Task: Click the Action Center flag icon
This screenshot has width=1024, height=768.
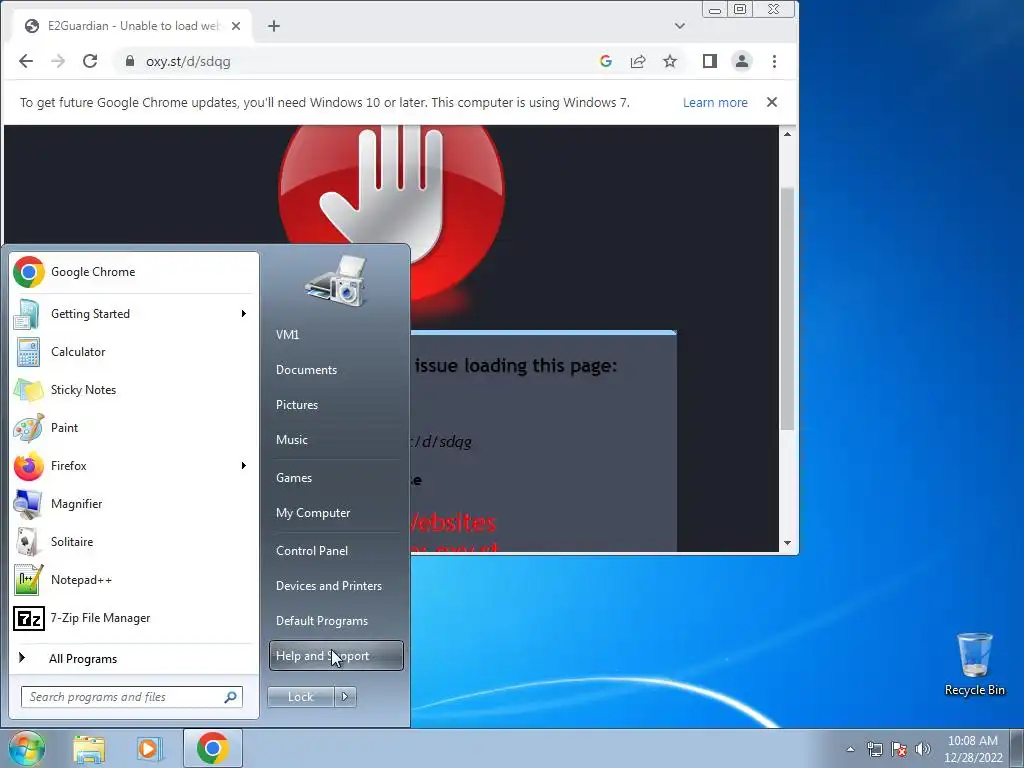Action: pyautogui.click(x=899, y=749)
